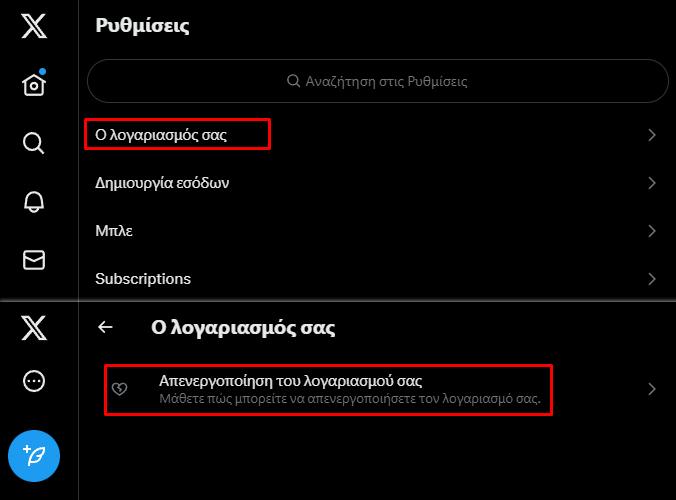Click Απενεργοποίηση του λογαριασμού σας link
This screenshot has height=500, width=676.
291,381
